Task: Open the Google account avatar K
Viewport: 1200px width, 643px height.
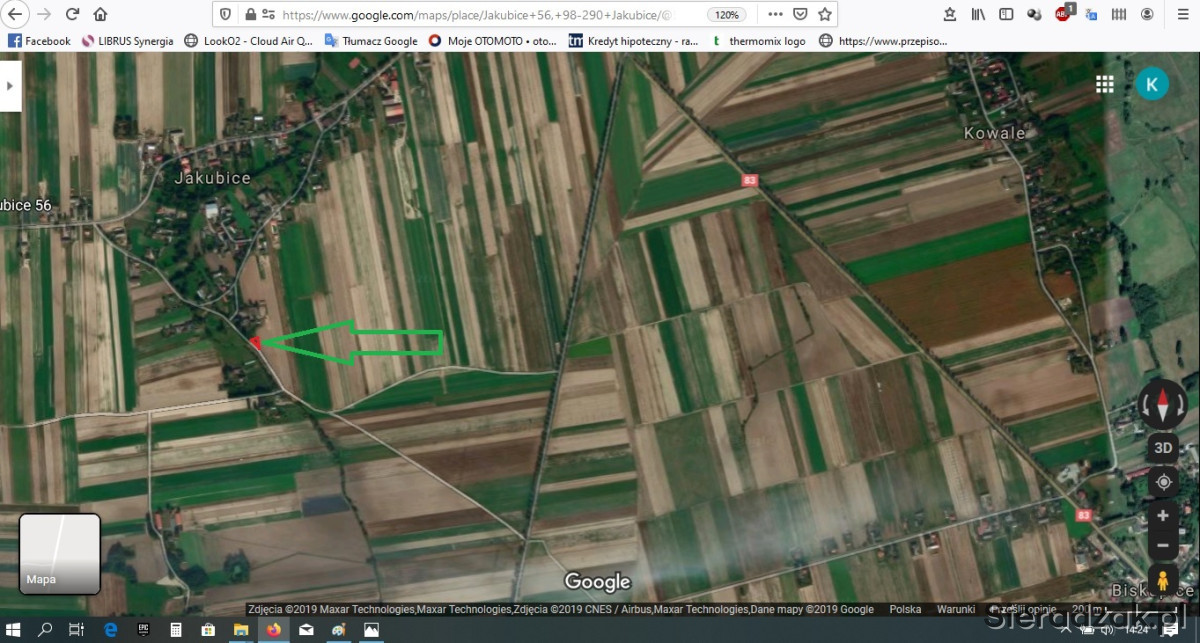Action: 1152,84
